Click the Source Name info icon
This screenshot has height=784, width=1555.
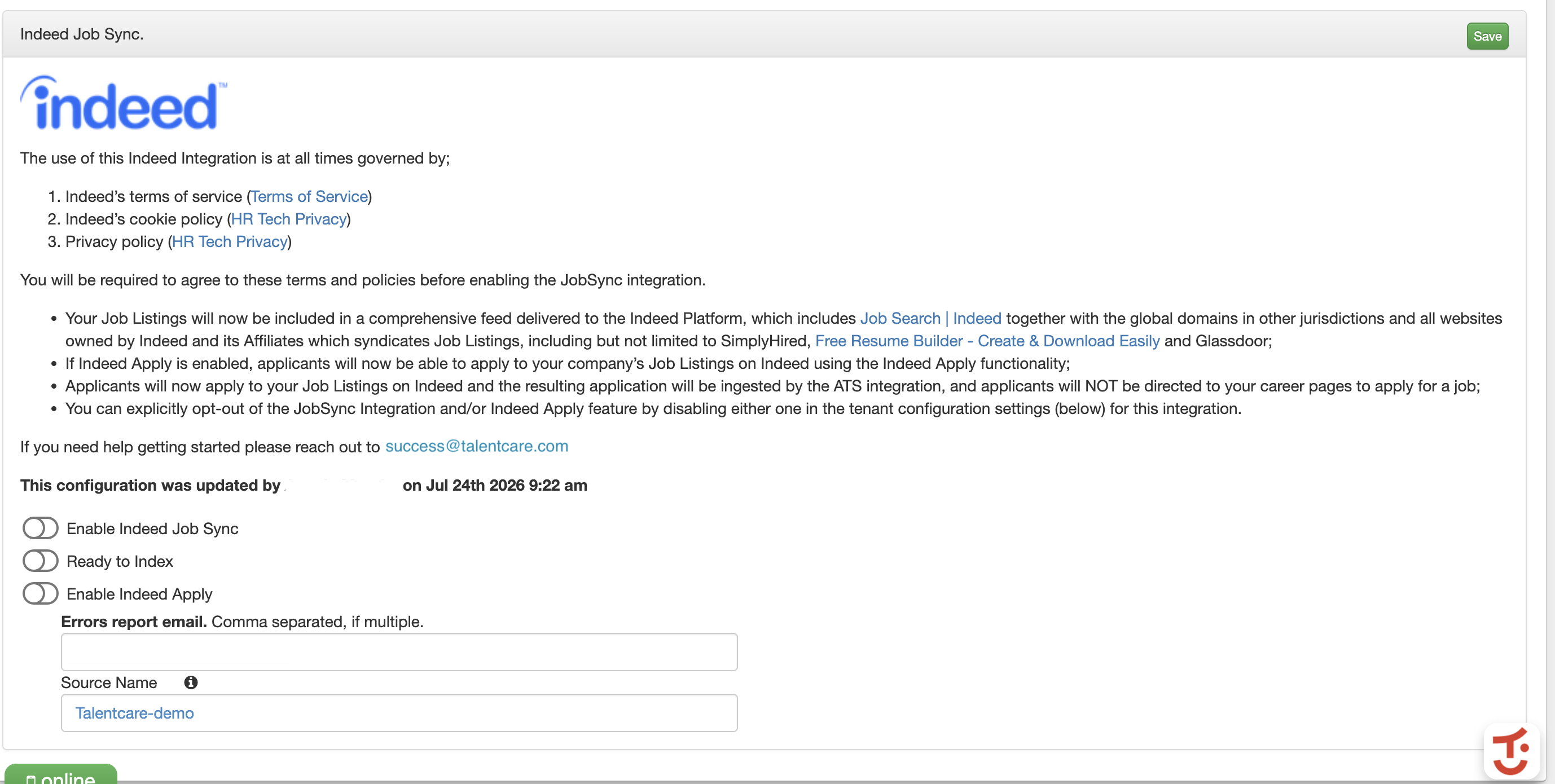tap(191, 682)
